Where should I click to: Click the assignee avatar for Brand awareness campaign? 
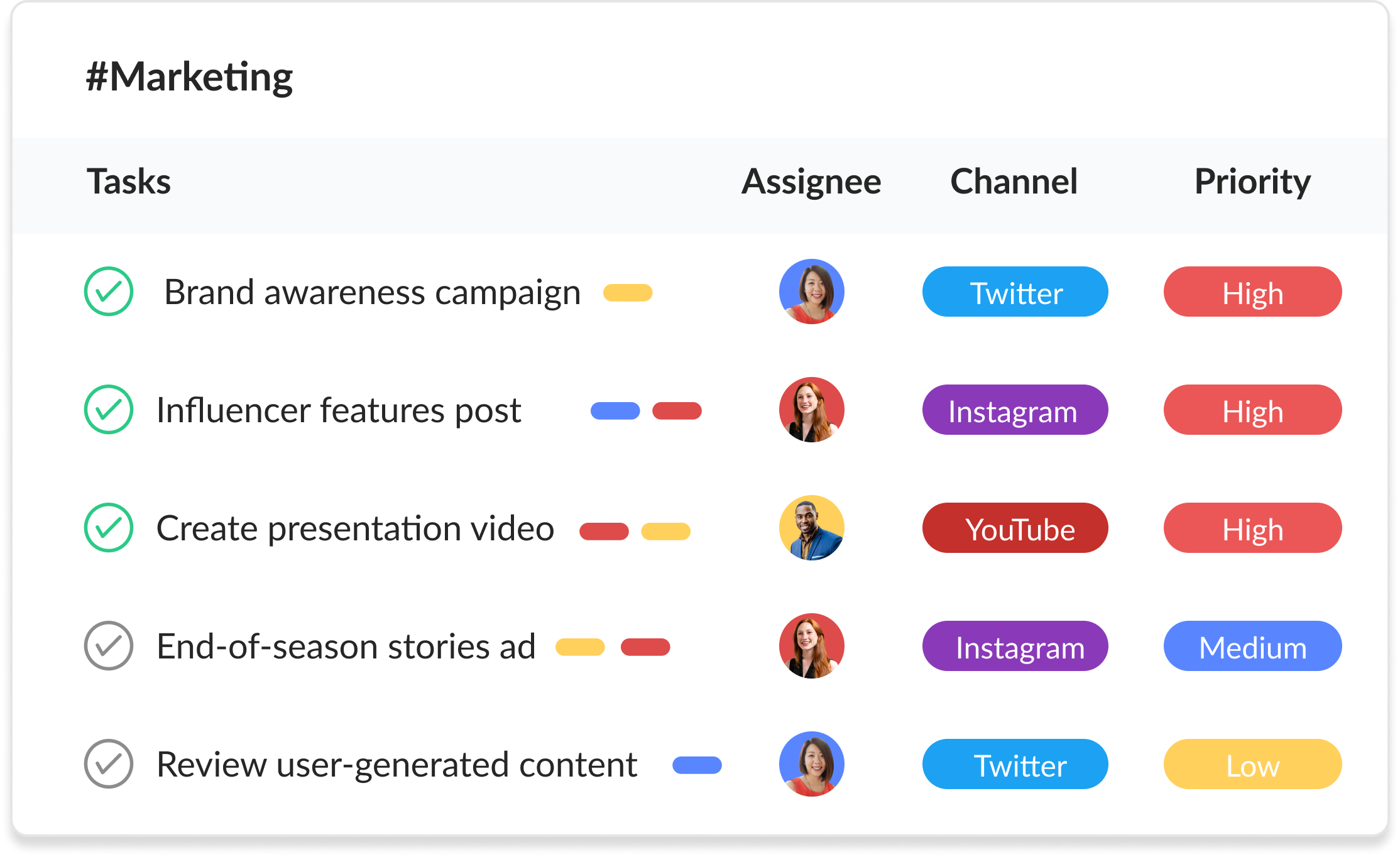[x=811, y=292]
